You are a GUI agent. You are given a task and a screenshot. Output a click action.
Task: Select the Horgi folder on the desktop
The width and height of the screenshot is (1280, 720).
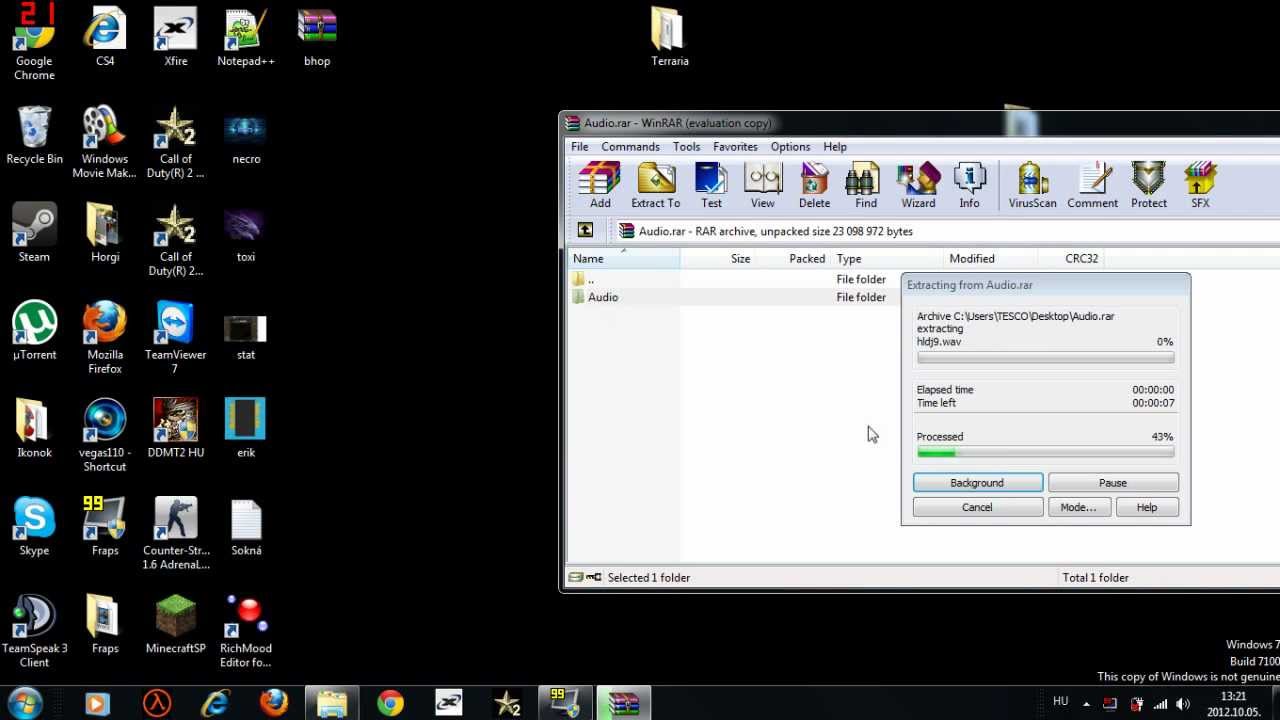(105, 233)
